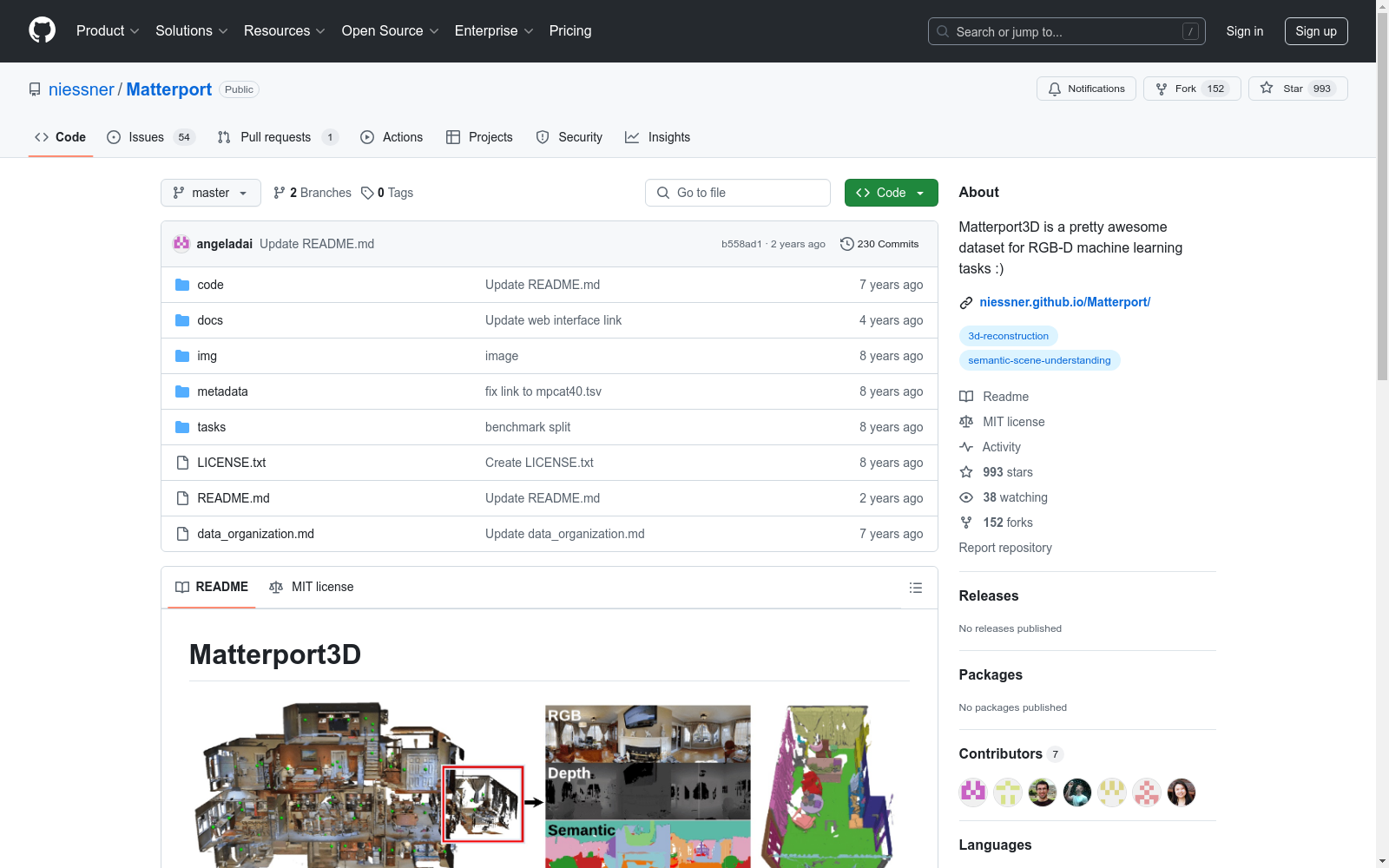Open the img folder
Viewport: 1389px width, 868px height.
click(x=207, y=356)
